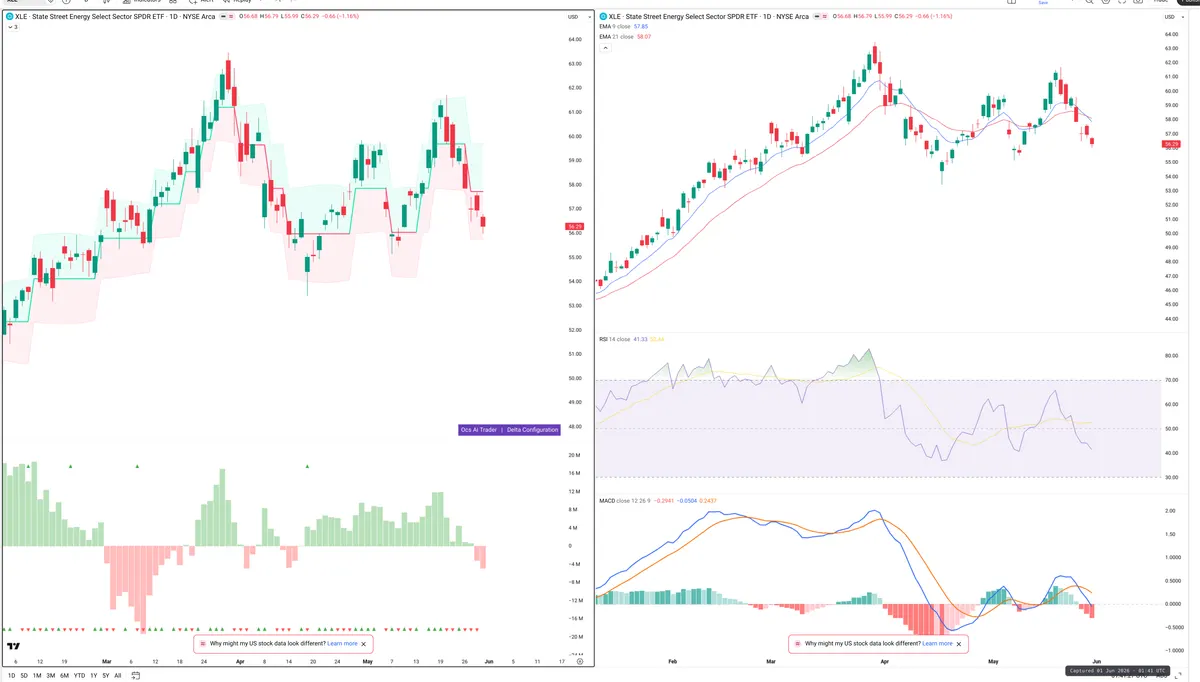Open Learn more link in left chart notice

342,644
